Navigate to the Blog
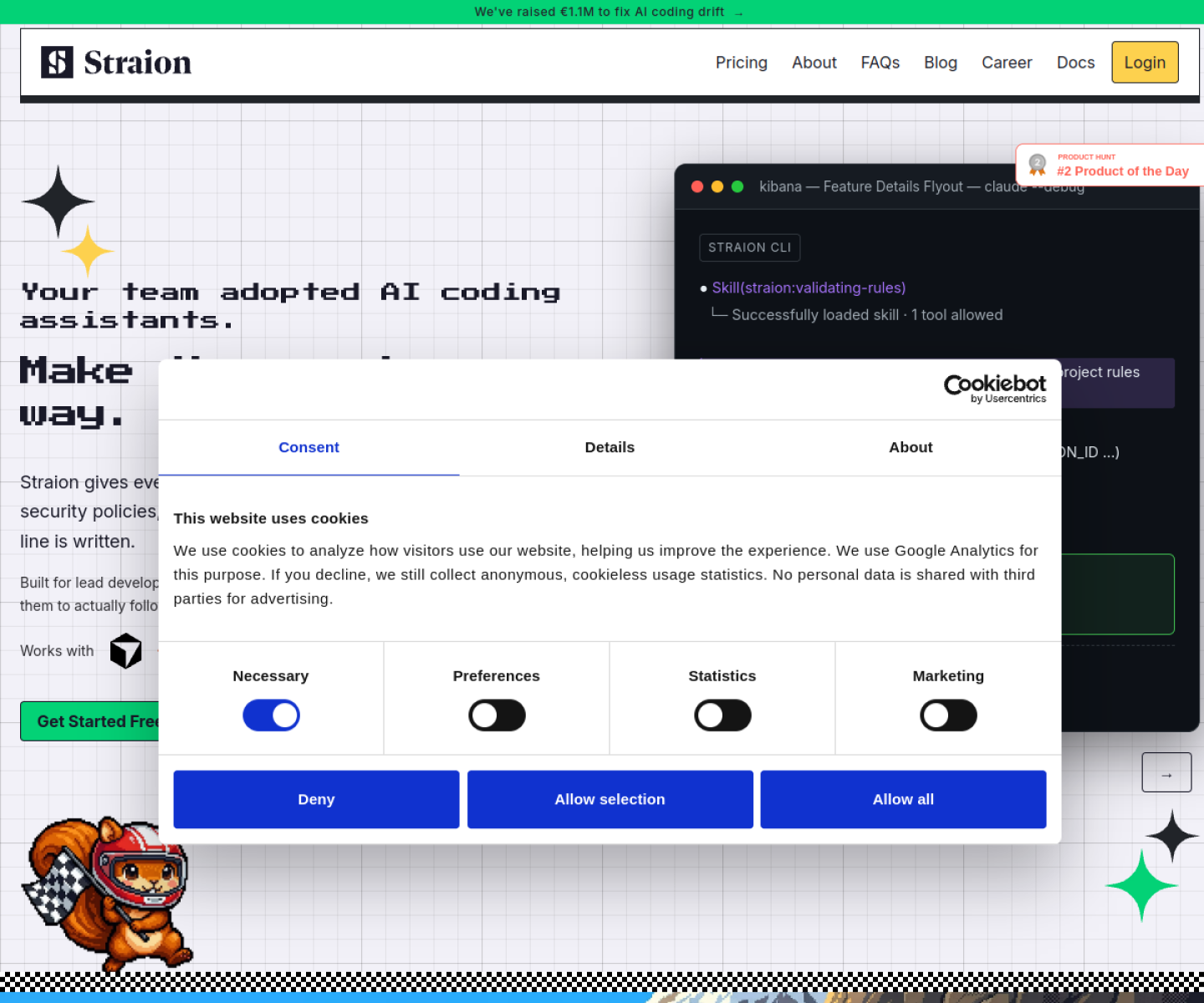The width and height of the screenshot is (1204, 1003). (940, 63)
